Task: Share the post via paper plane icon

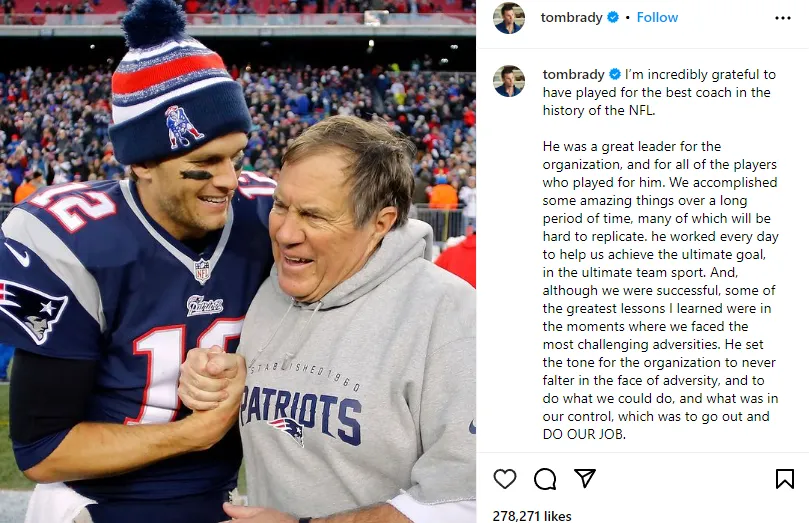Action: click(585, 479)
